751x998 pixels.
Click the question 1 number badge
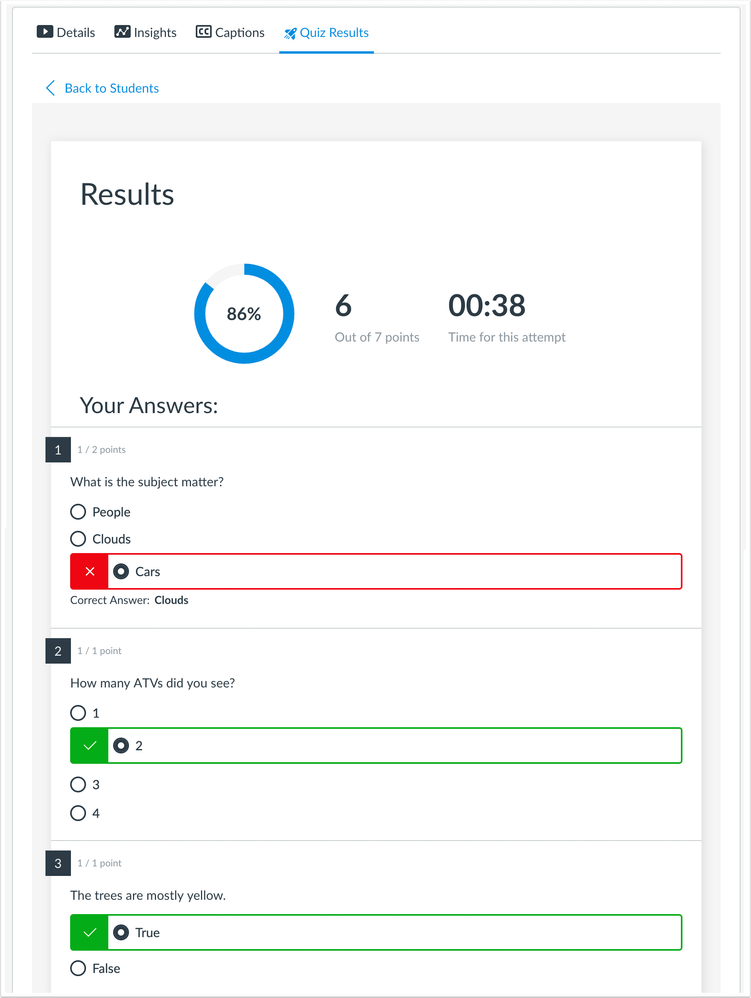57,450
